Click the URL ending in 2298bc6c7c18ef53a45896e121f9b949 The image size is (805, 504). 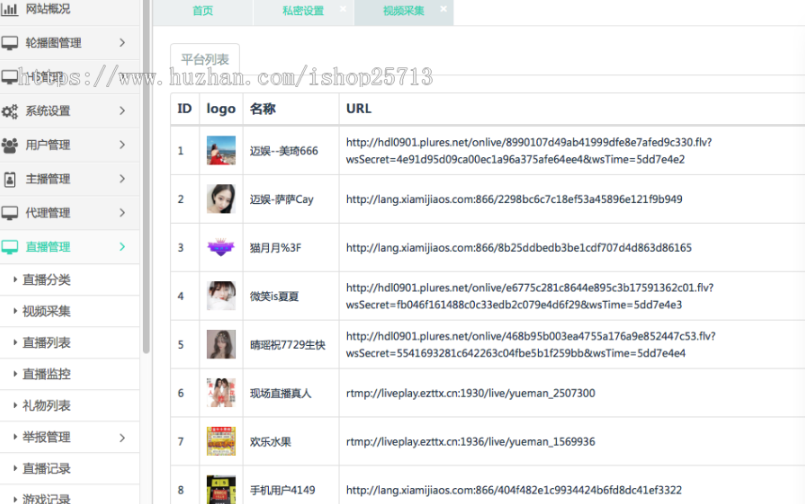click(514, 199)
